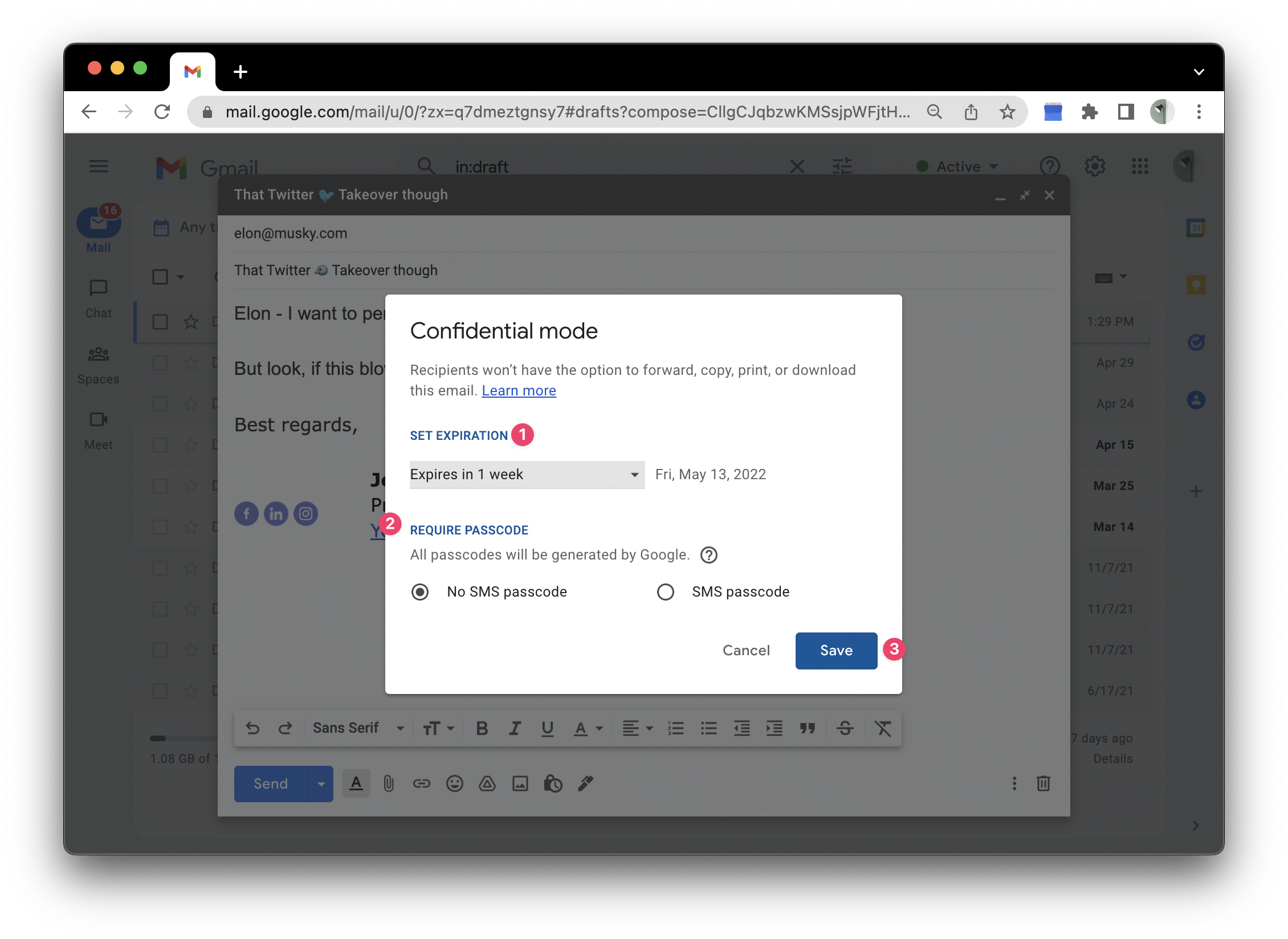The width and height of the screenshot is (1288, 939).
Task: Open the insert emoji picker
Action: [454, 784]
